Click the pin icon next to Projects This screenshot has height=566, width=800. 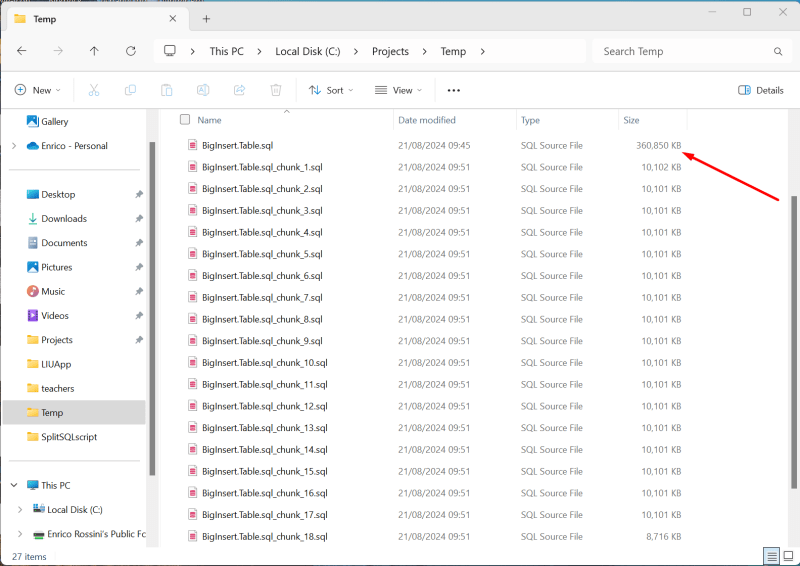(x=139, y=340)
